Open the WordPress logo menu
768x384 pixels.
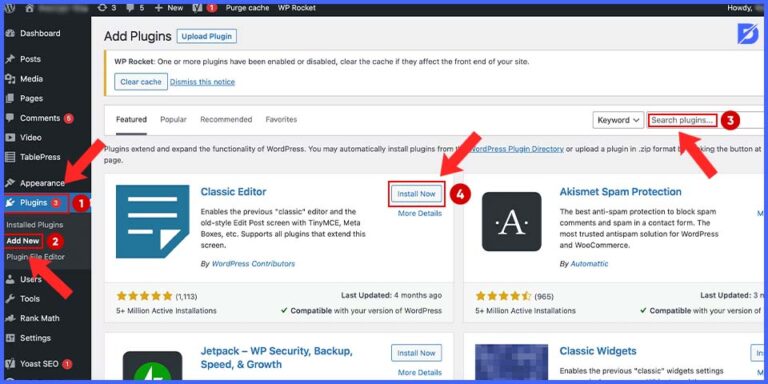(x=10, y=8)
